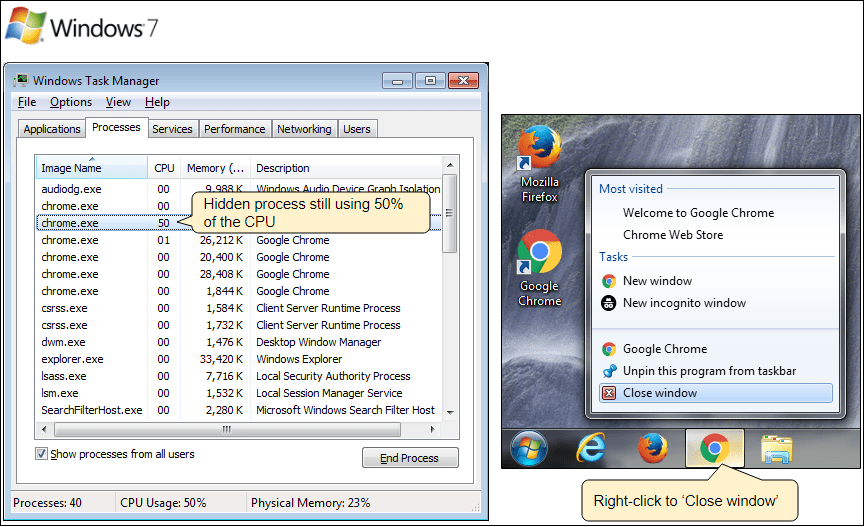The image size is (864, 527).
Task: Select the lsass.exe process row
Action: [239, 377]
